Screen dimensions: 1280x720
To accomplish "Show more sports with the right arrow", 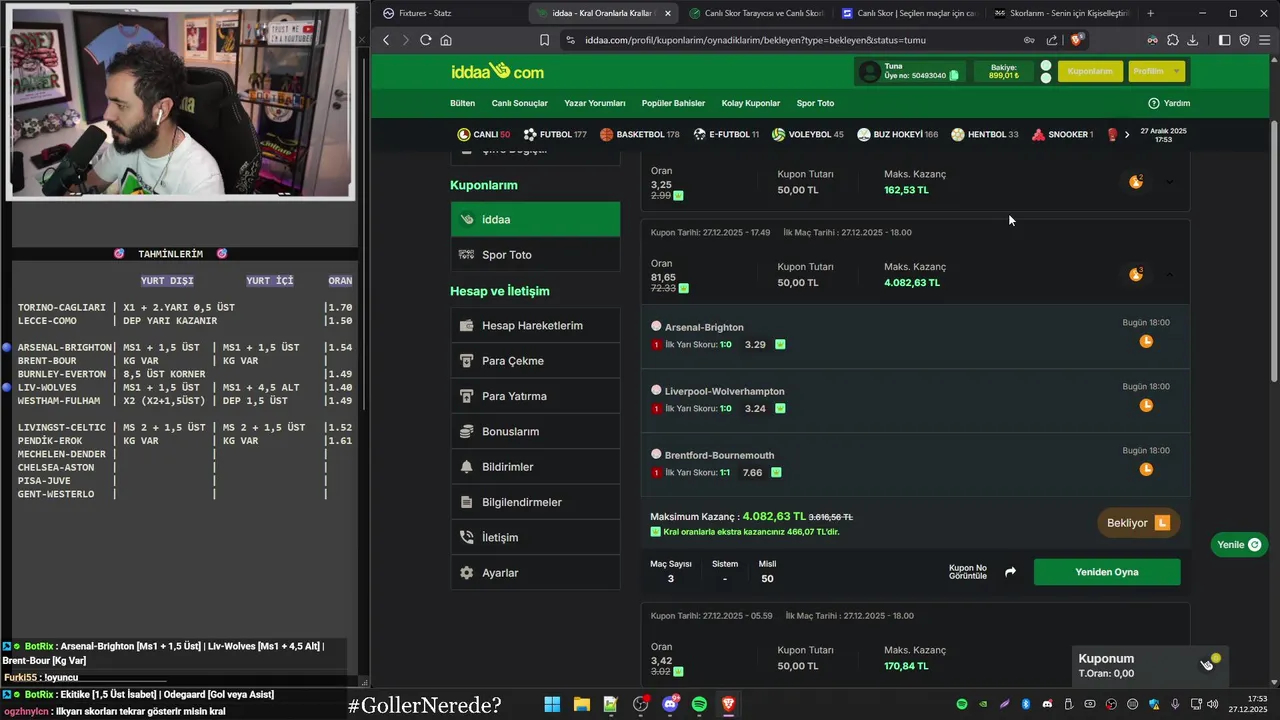I will (x=1127, y=134).
